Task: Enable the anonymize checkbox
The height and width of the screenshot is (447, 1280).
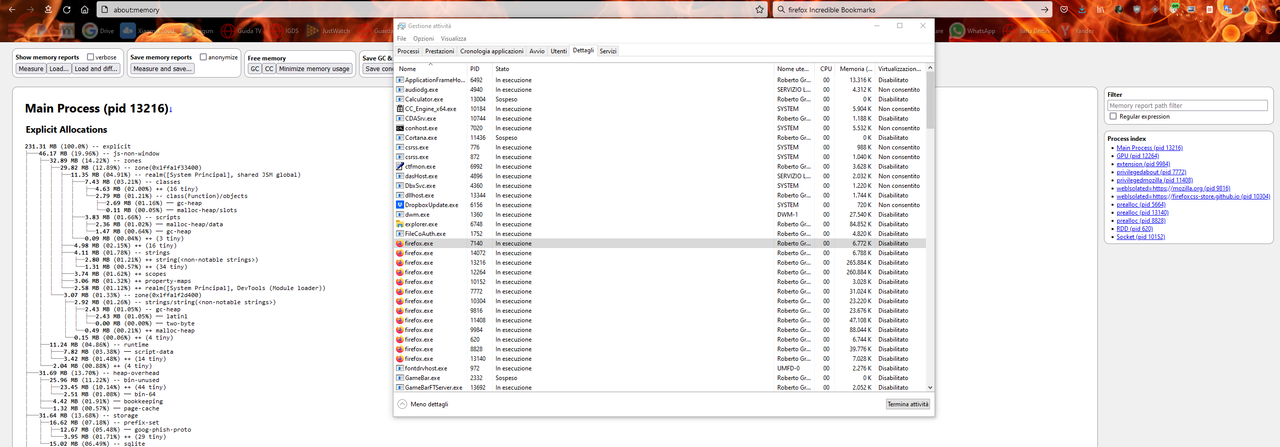Action: 203,57
